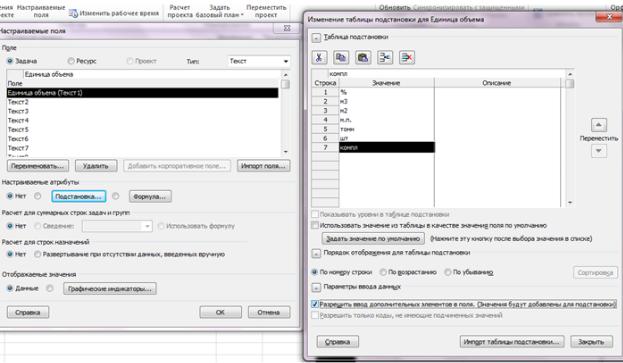Click the 'Удалить' button

(x=96, y=166)
